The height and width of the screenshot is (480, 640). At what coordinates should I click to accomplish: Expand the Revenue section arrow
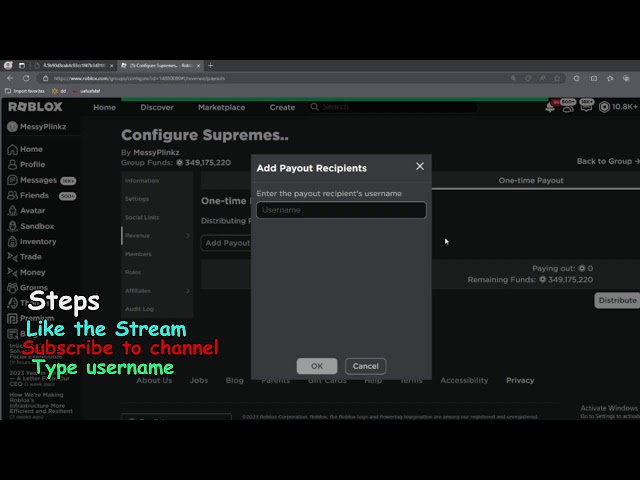tap(188, 236)
